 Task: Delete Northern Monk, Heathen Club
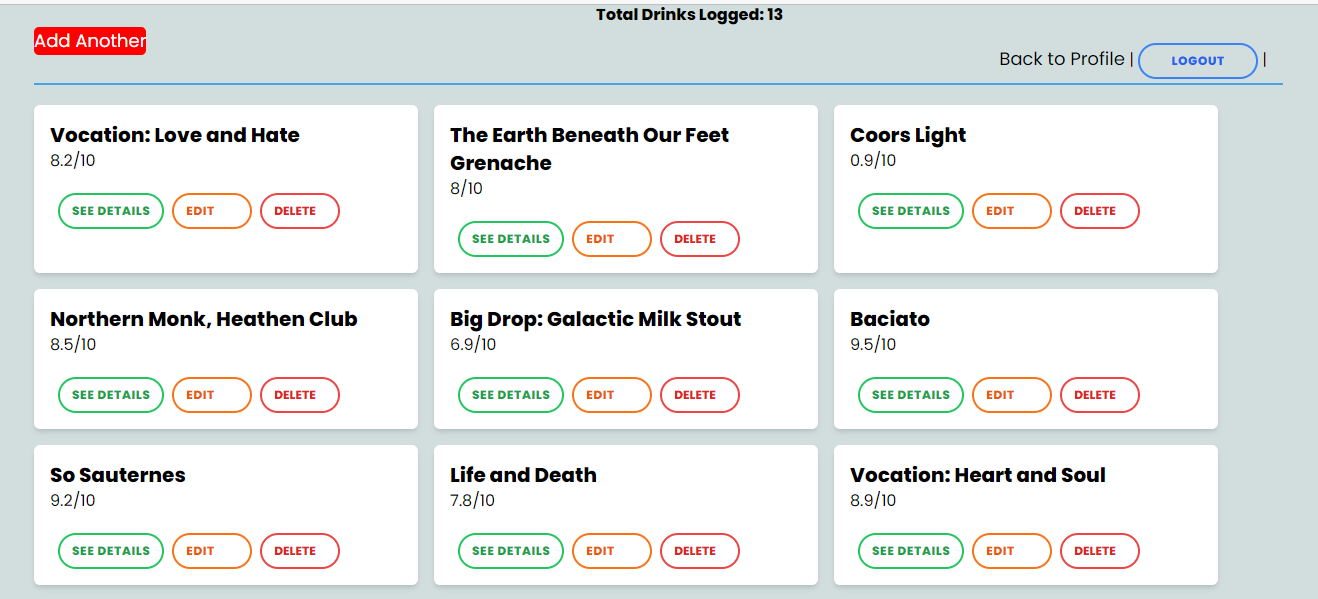tap(299, 394)
